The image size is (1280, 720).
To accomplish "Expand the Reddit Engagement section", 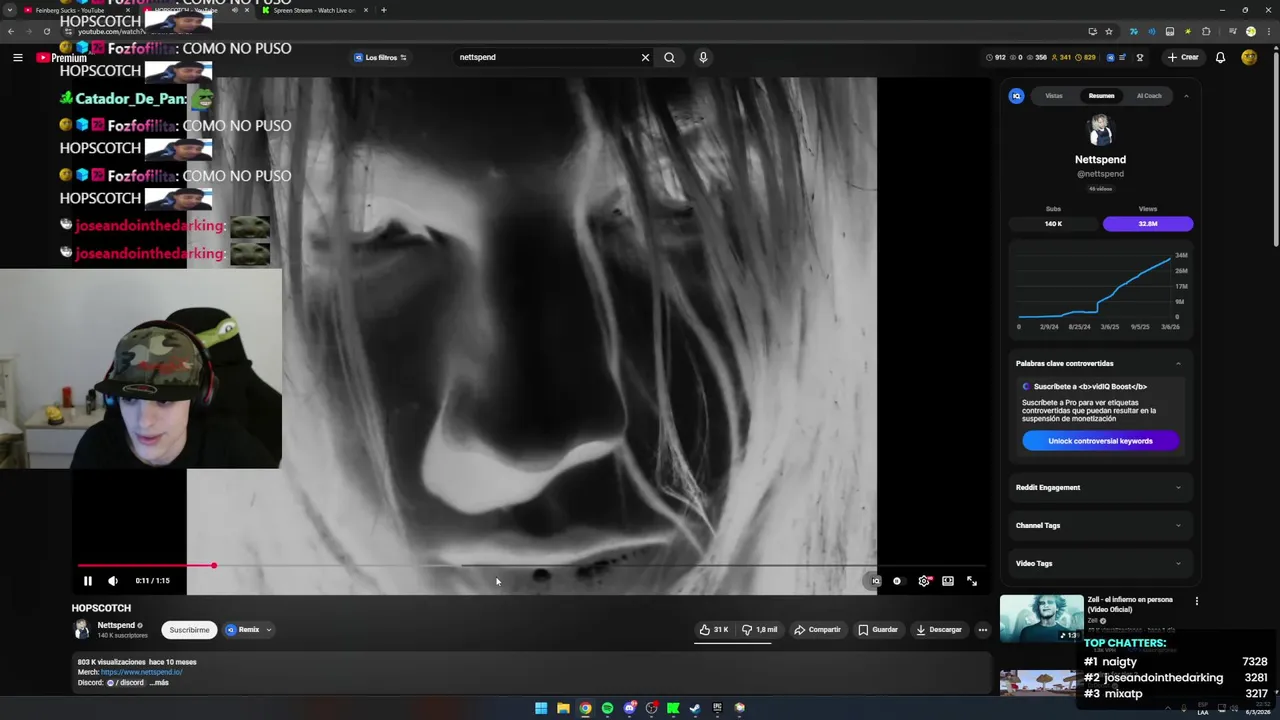I will (x=1098, y=488).
